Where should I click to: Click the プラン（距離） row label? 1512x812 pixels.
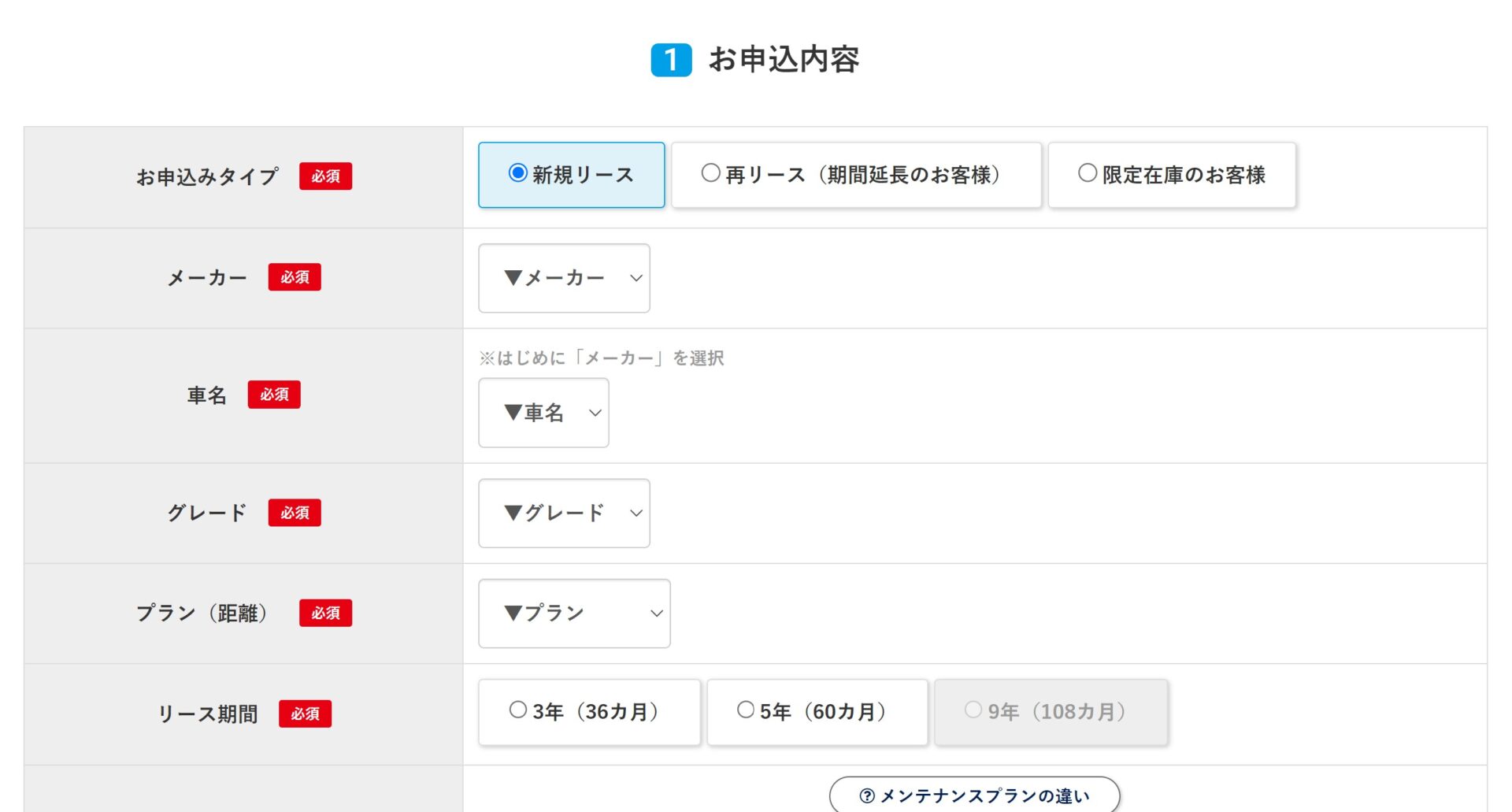tap(202, 614)
